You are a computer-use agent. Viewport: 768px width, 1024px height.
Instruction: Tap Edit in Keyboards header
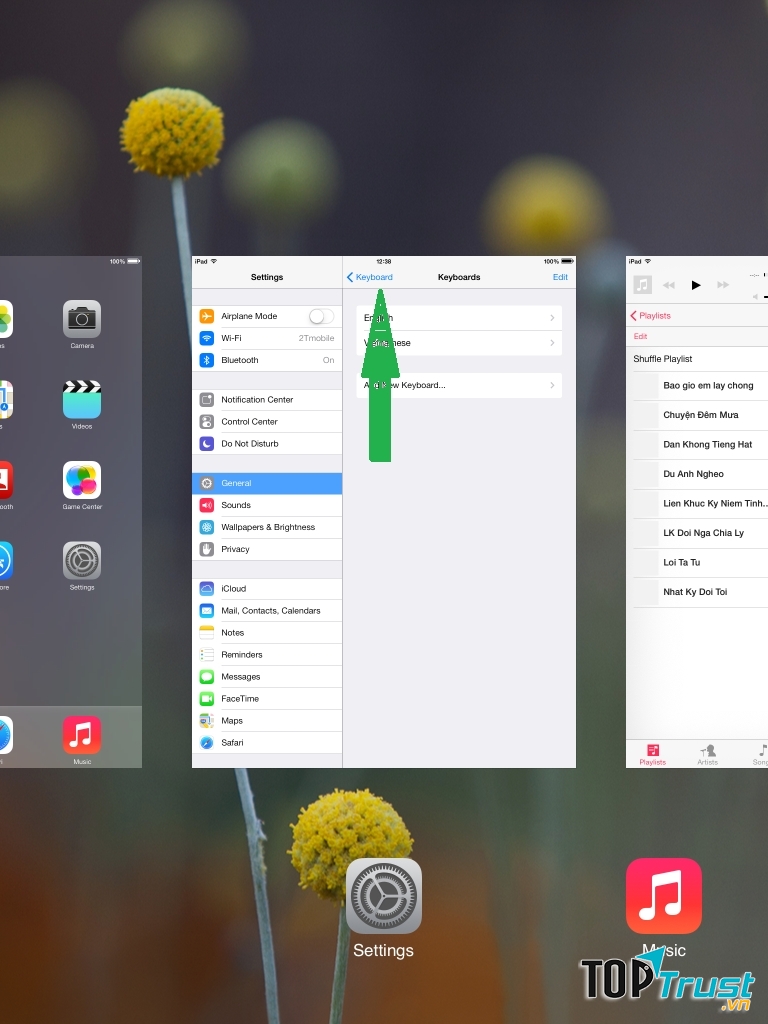[x=560, y=277]
